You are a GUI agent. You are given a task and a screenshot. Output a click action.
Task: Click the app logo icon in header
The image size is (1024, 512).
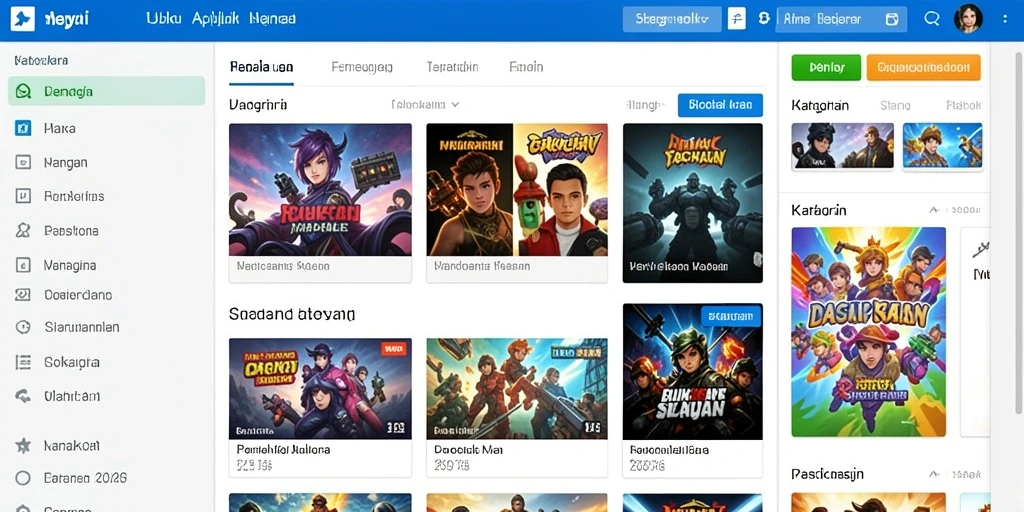click(23, 19)
